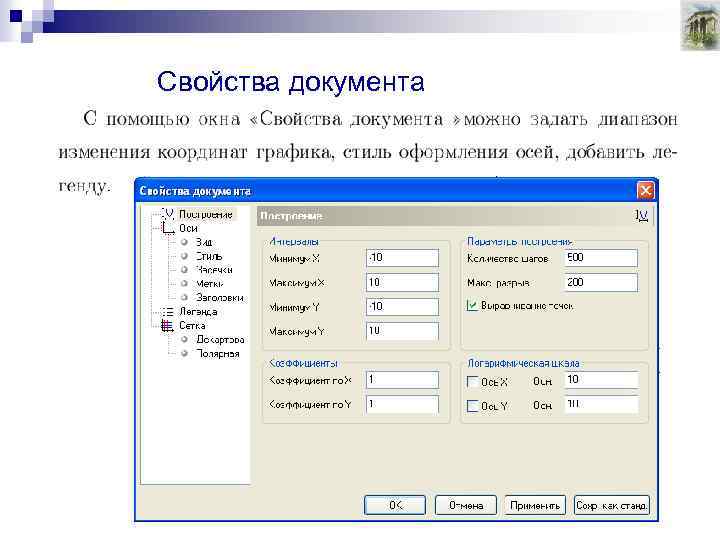The image size is (720, 540).
Task: Click bullet icon next to Метки
Action: [185, 283]
